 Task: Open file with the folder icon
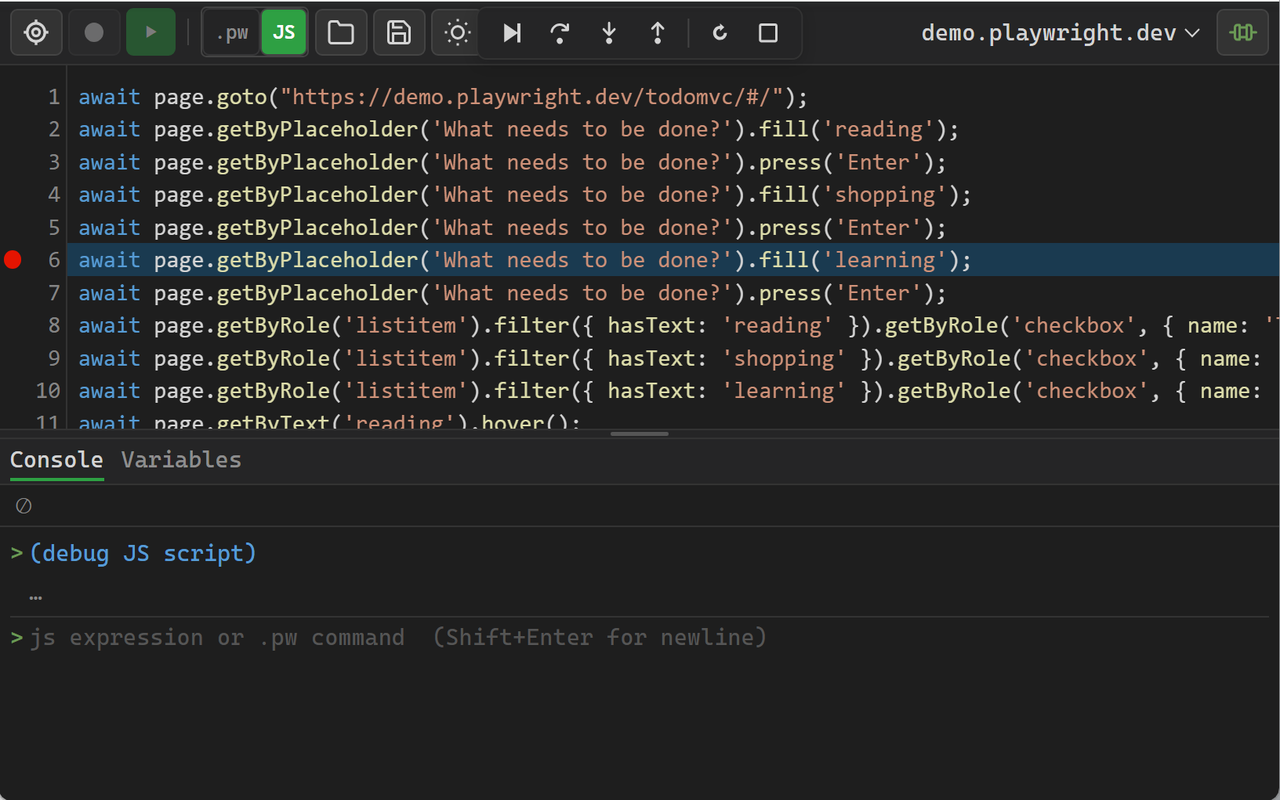pyautogui.click(x=341, y=33)
